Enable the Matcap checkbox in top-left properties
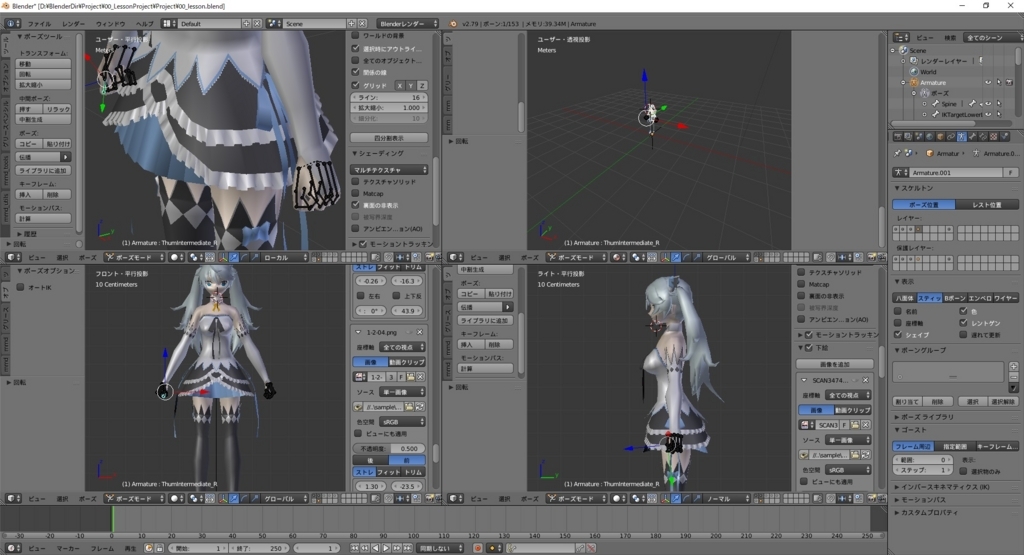 pos(356,193)
